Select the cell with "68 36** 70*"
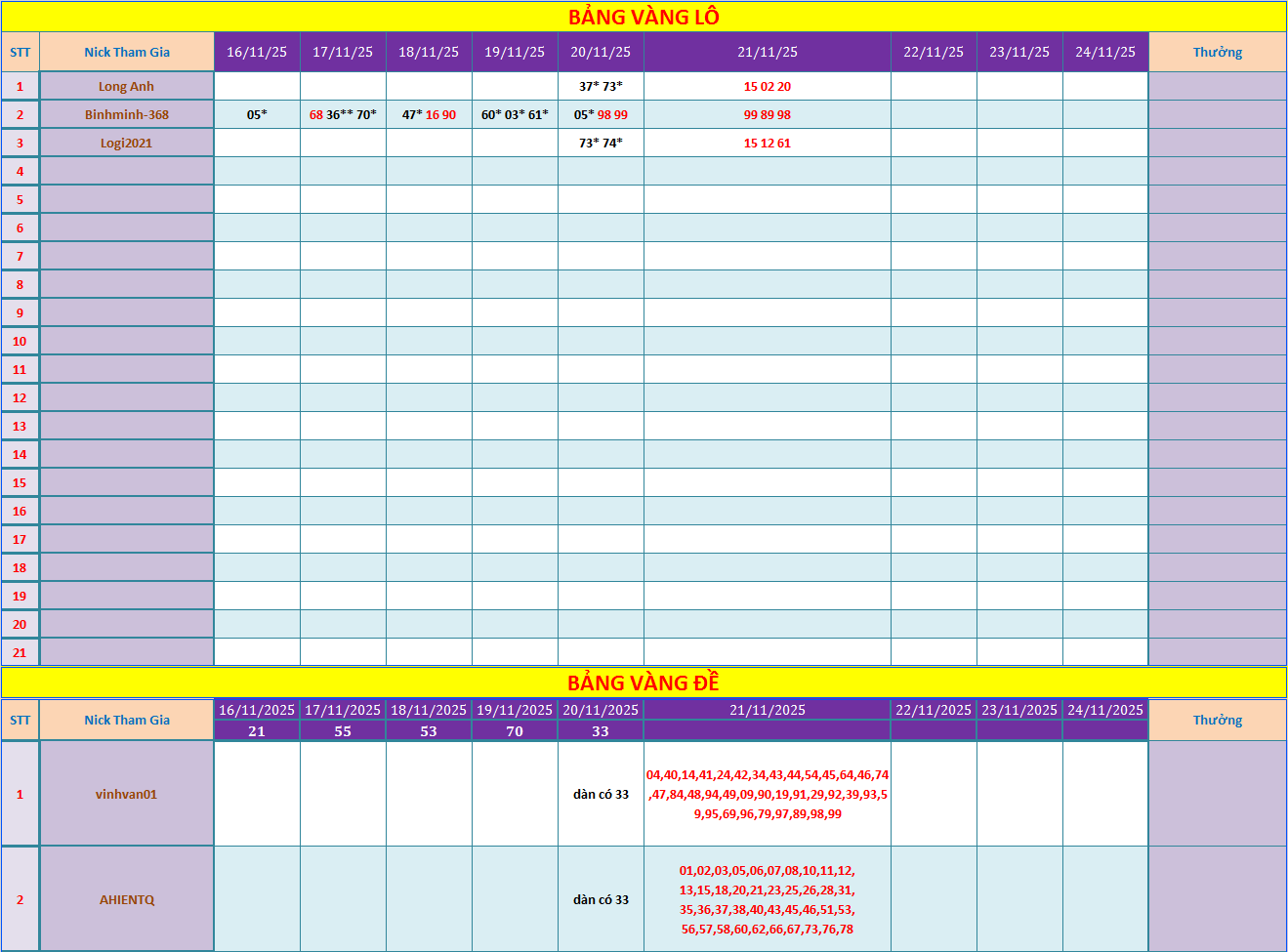The image size is (1288, 952). pos(343,114)
